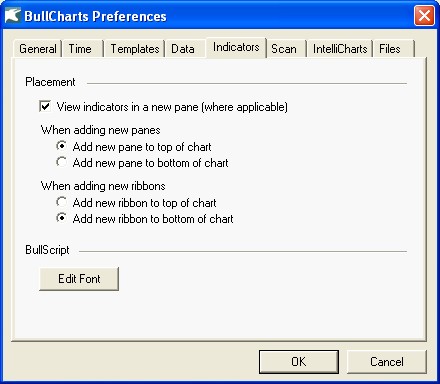This screenshot has height=384, width=440.
Task: Confirm preferences with the OK button
Action: tap(299, 362)
